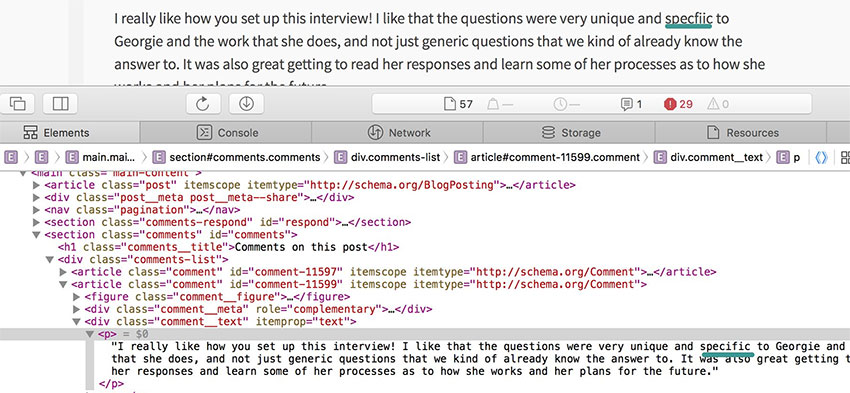Select article#comment-11599.comment breadcrumb
Viewport: 850px width, 393px height.
[x=547, y=158]
